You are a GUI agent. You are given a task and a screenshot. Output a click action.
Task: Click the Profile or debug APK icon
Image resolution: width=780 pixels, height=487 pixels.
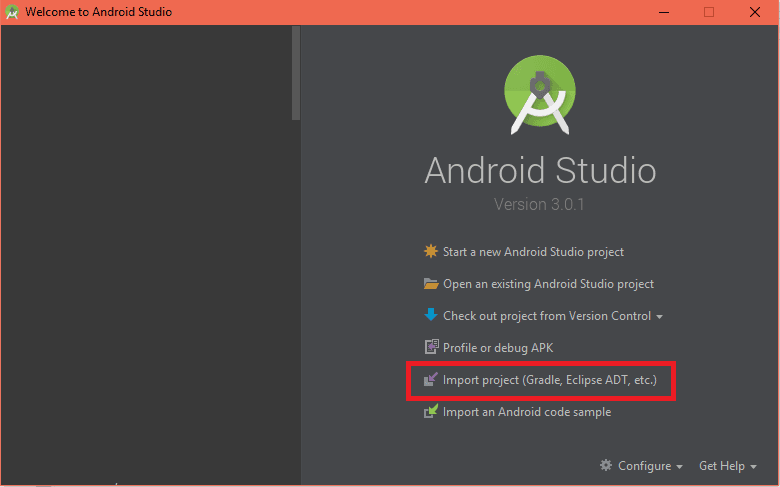[x=431, y=348]
